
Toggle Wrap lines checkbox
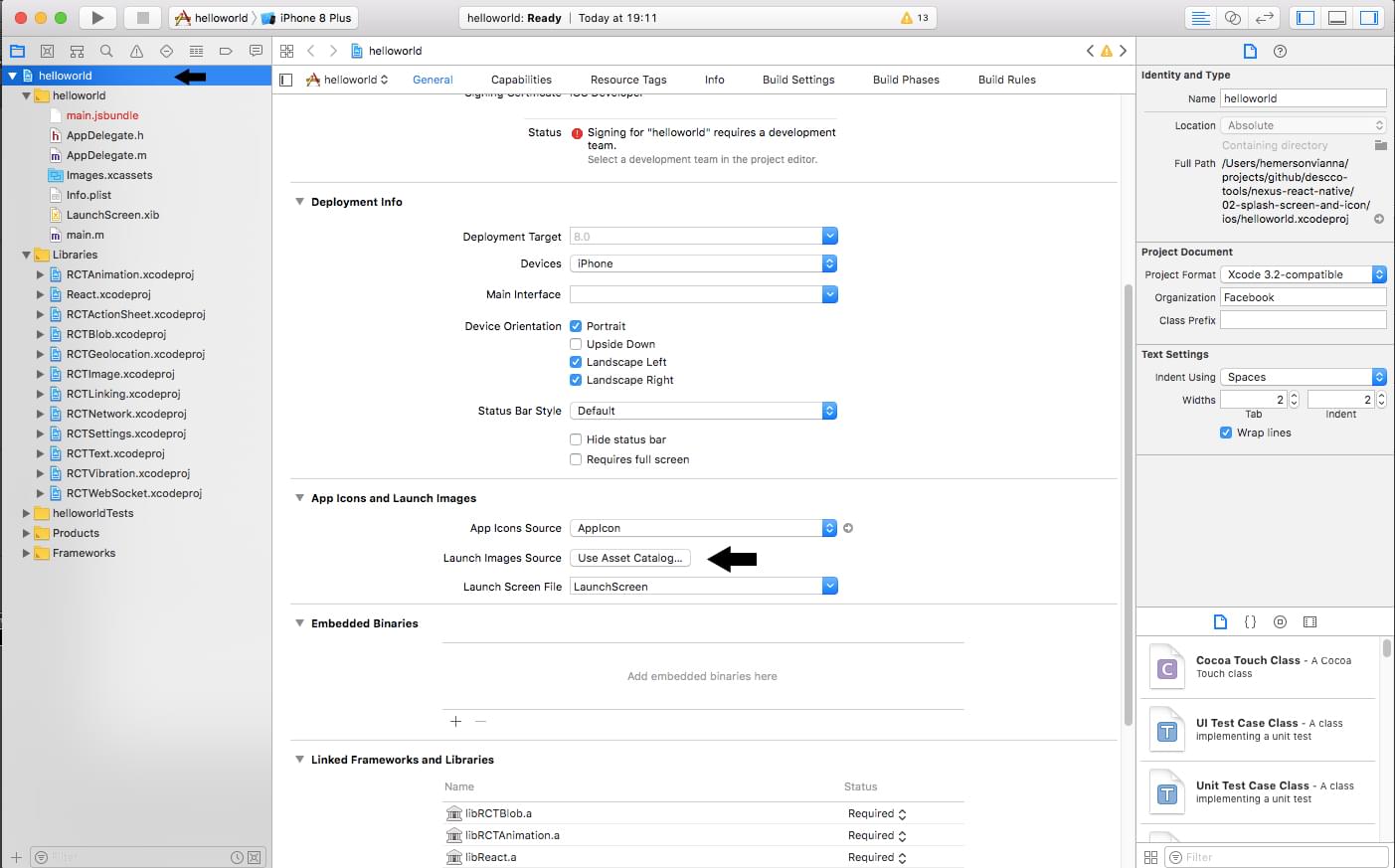pyautogui.click(x=1226, y=433)
